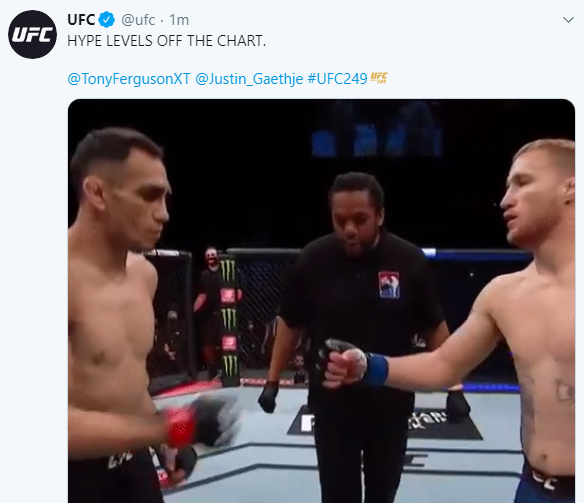
Task: Click the gold UFC 249 hashflag emoji
Action: click(x=379, y=78)
